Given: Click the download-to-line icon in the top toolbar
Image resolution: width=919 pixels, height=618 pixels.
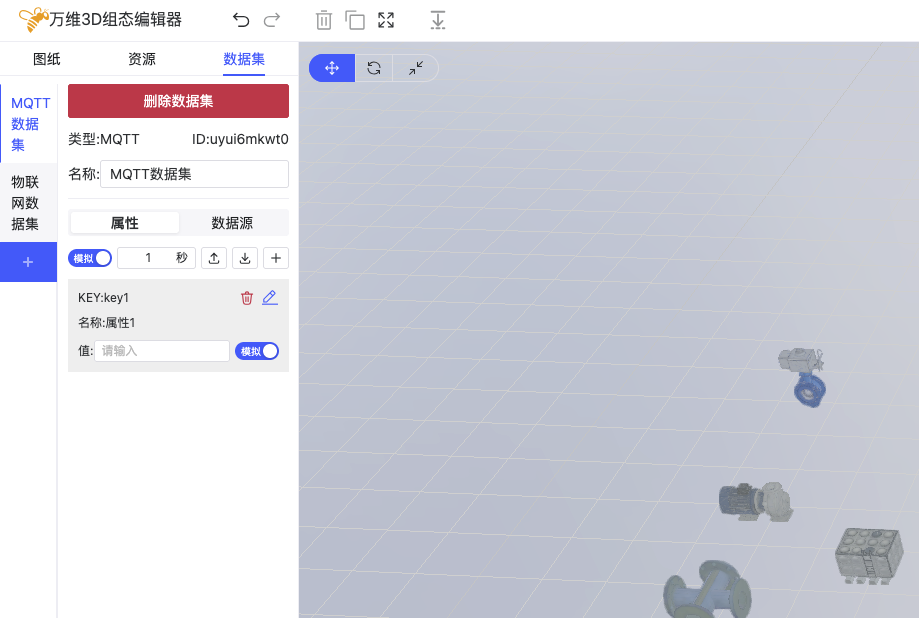Looking at the screenshot, I should (x=437, y=20).
